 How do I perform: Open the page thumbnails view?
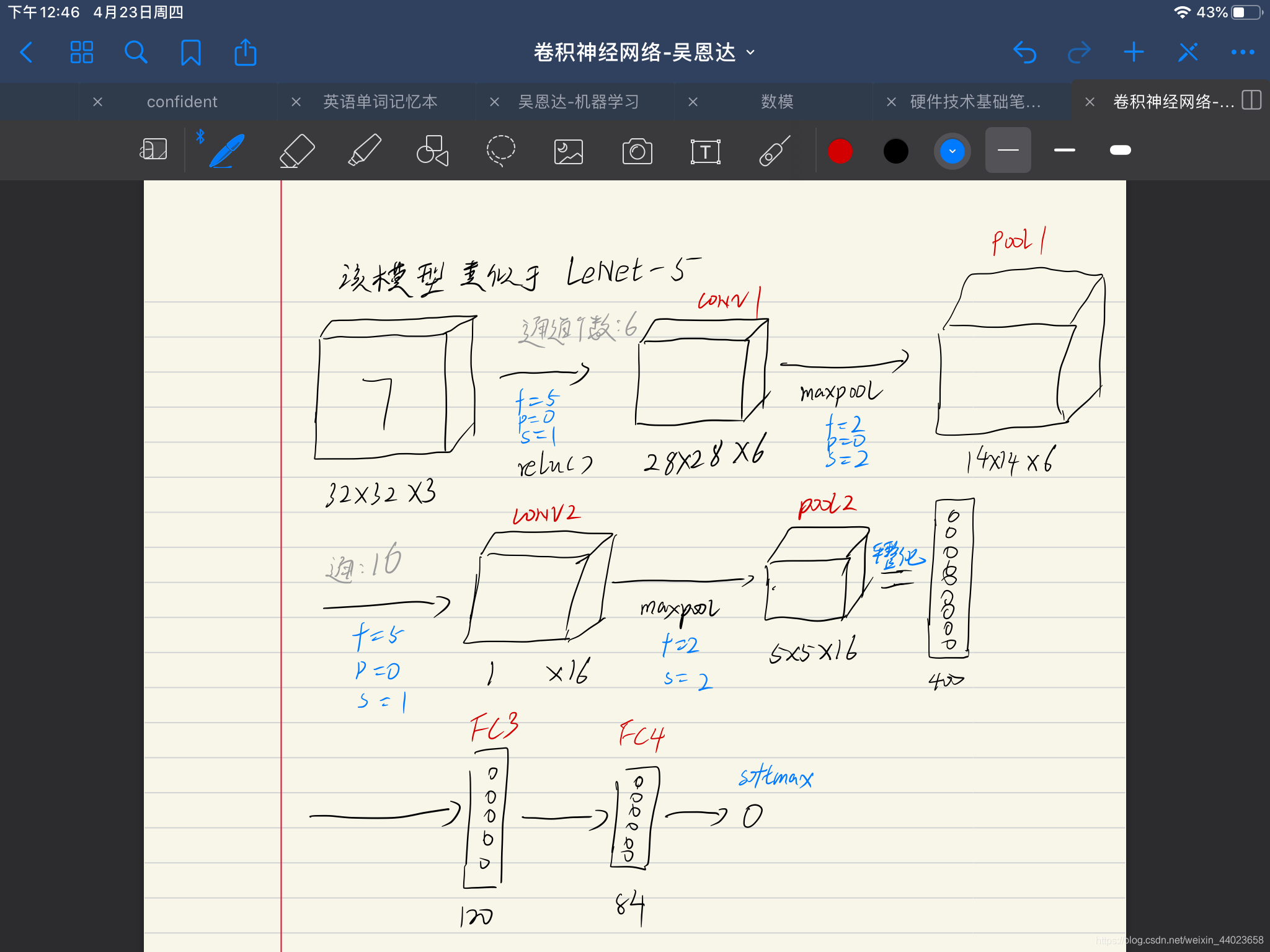(x=82, y=52)
